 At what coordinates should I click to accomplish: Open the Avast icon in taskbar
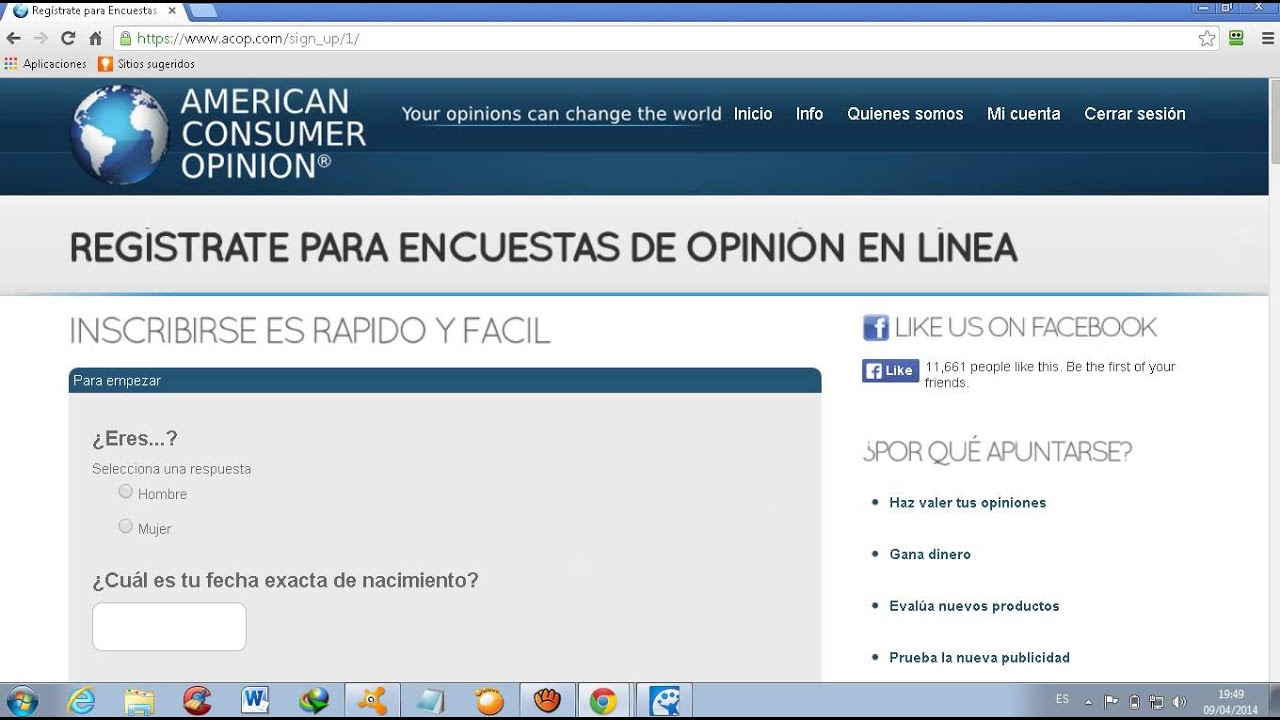pyautogui.click(x=373, y=701)
